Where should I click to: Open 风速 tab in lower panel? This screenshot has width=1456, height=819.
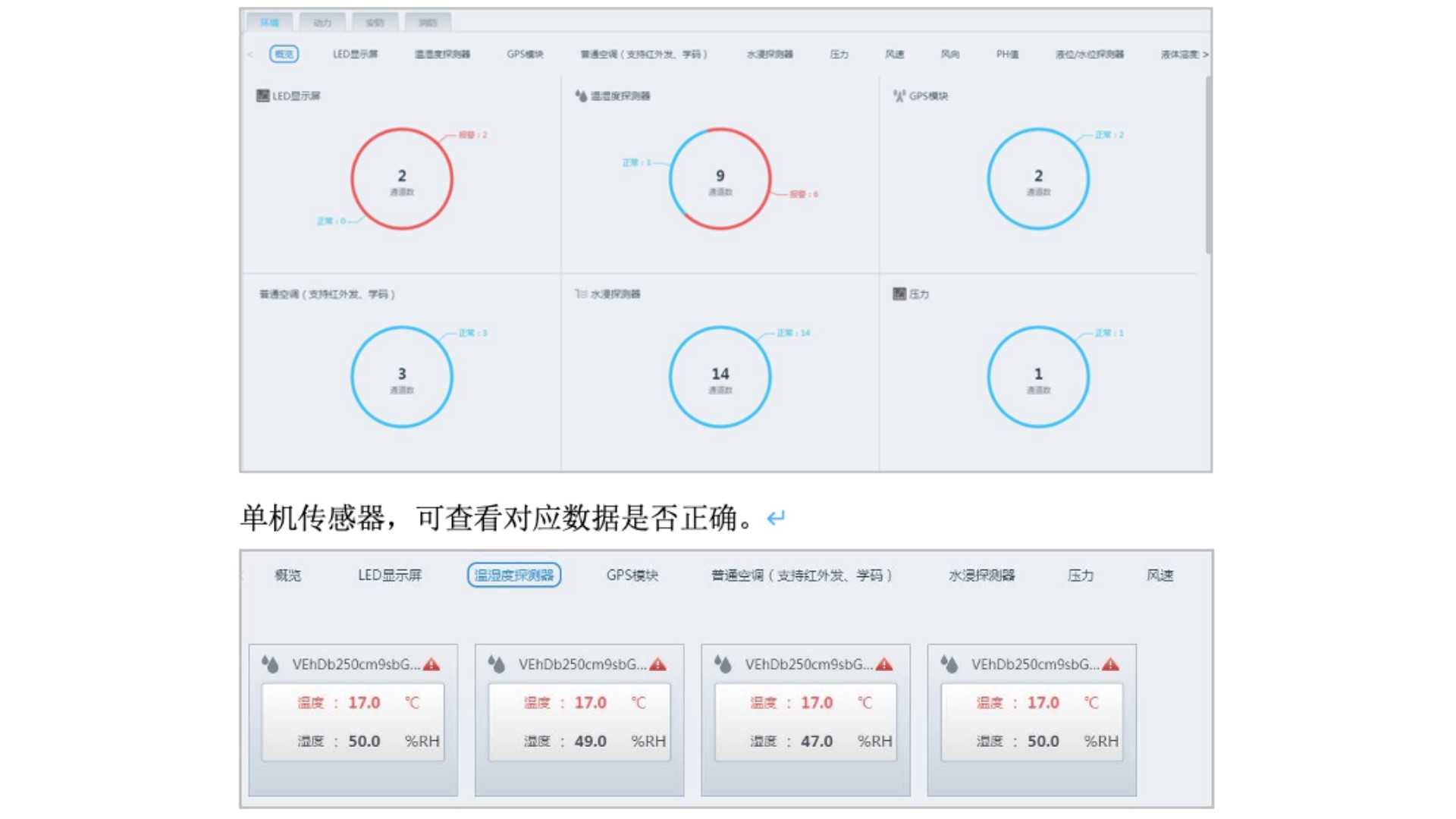coord(1159,575)
